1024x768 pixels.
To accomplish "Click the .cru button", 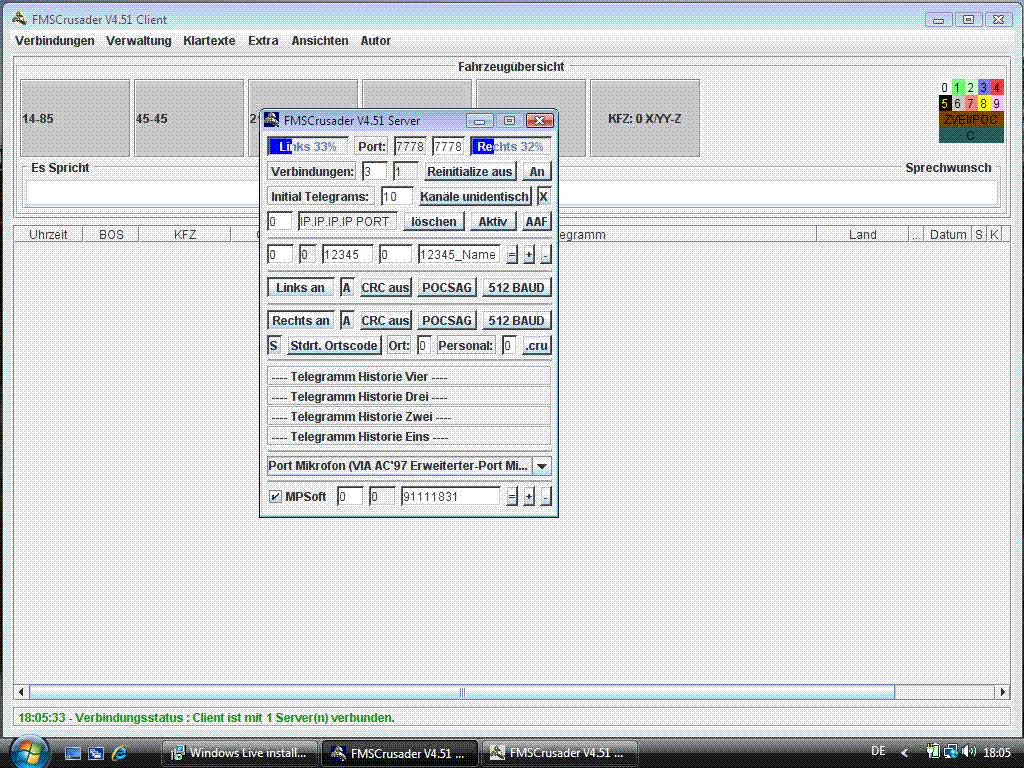I will coord(537,345).
